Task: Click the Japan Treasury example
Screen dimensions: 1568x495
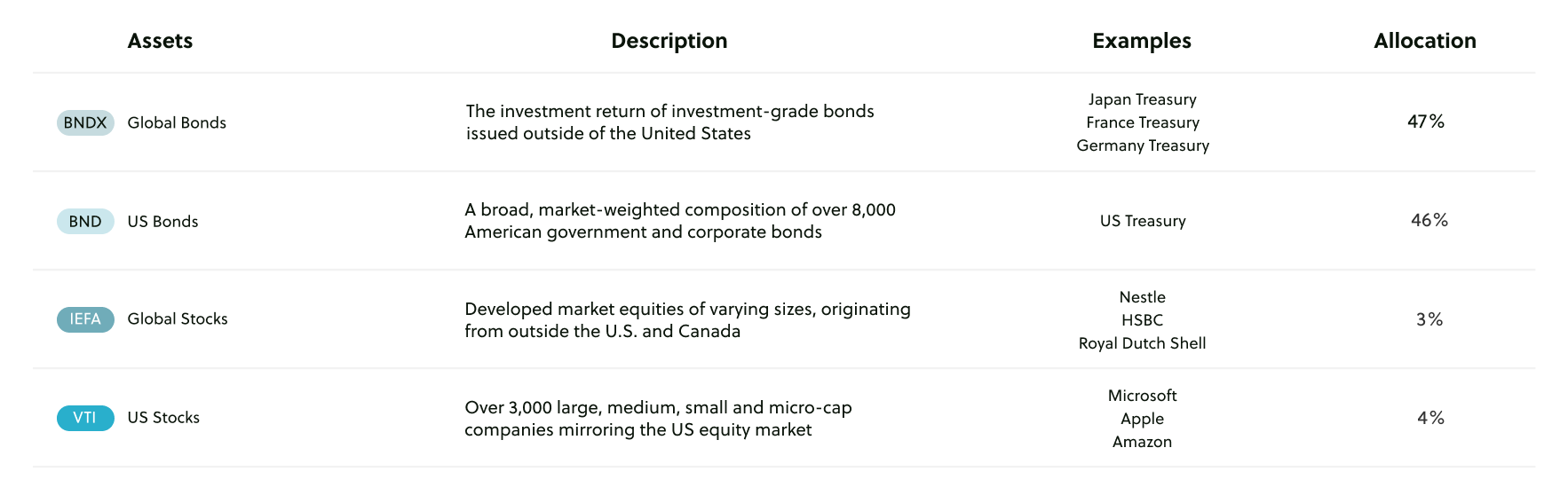Action: coord(1142,99)
